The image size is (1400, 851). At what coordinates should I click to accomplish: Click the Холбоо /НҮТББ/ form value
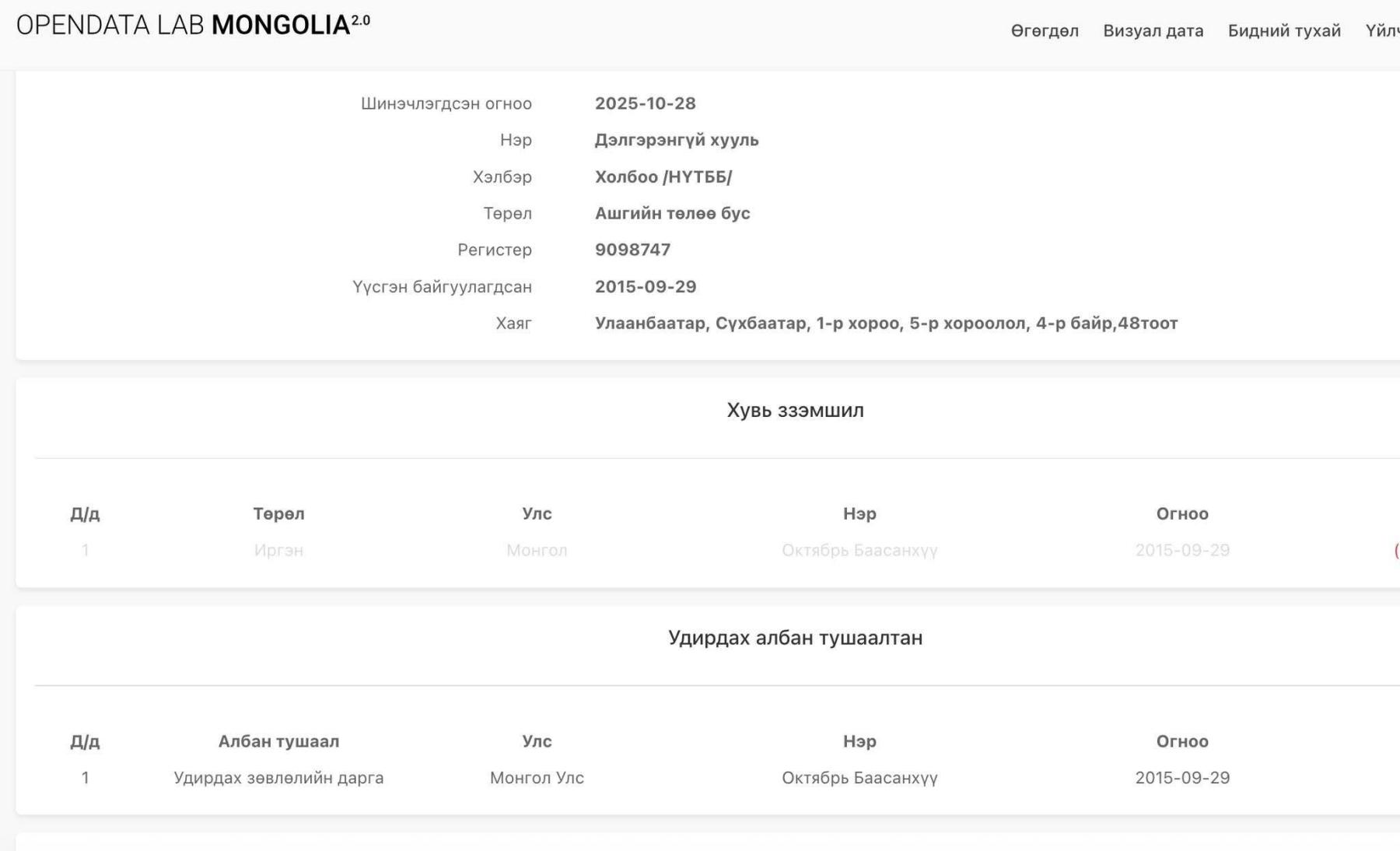pyautogui.click(x=663, y=177)
